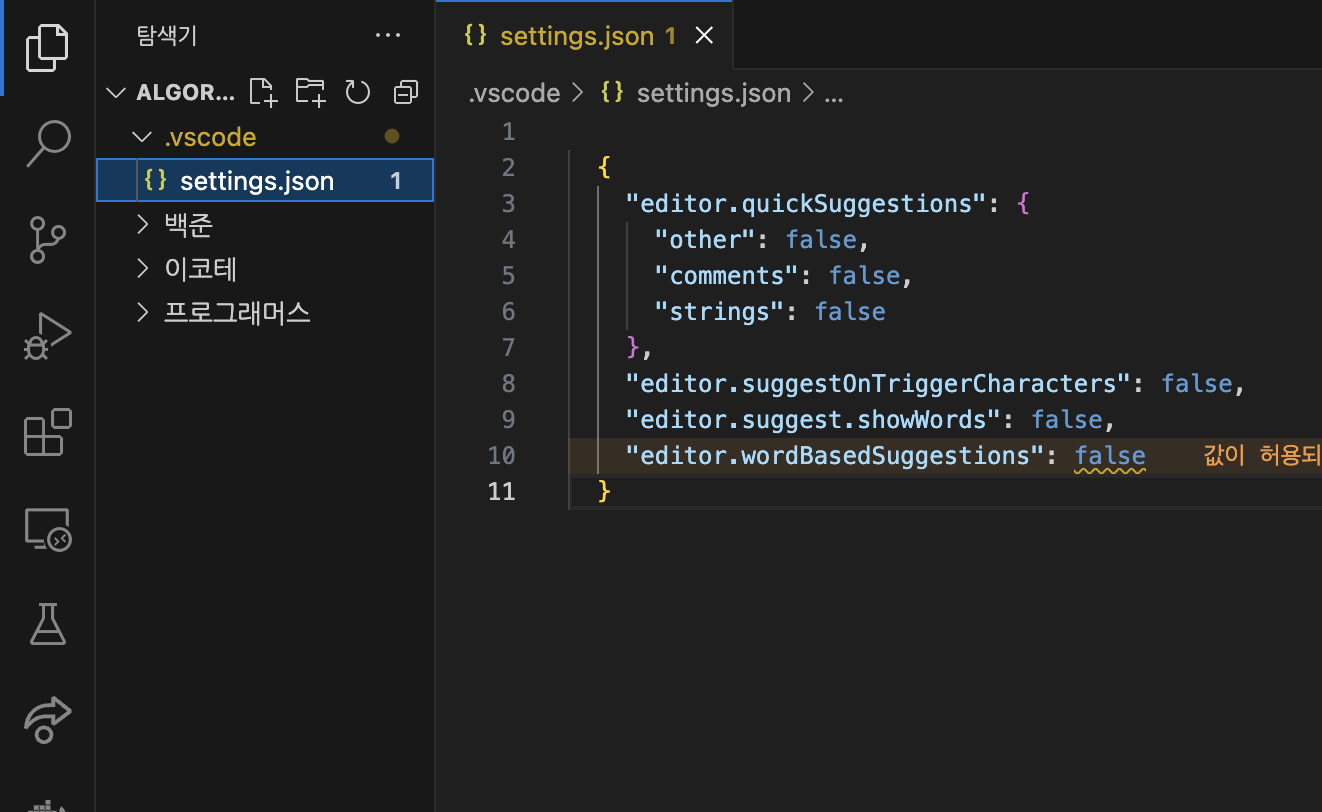Click the 탐색기 panel title
The height and width of the screenshot is (812, 1322).
click(167, 37)
